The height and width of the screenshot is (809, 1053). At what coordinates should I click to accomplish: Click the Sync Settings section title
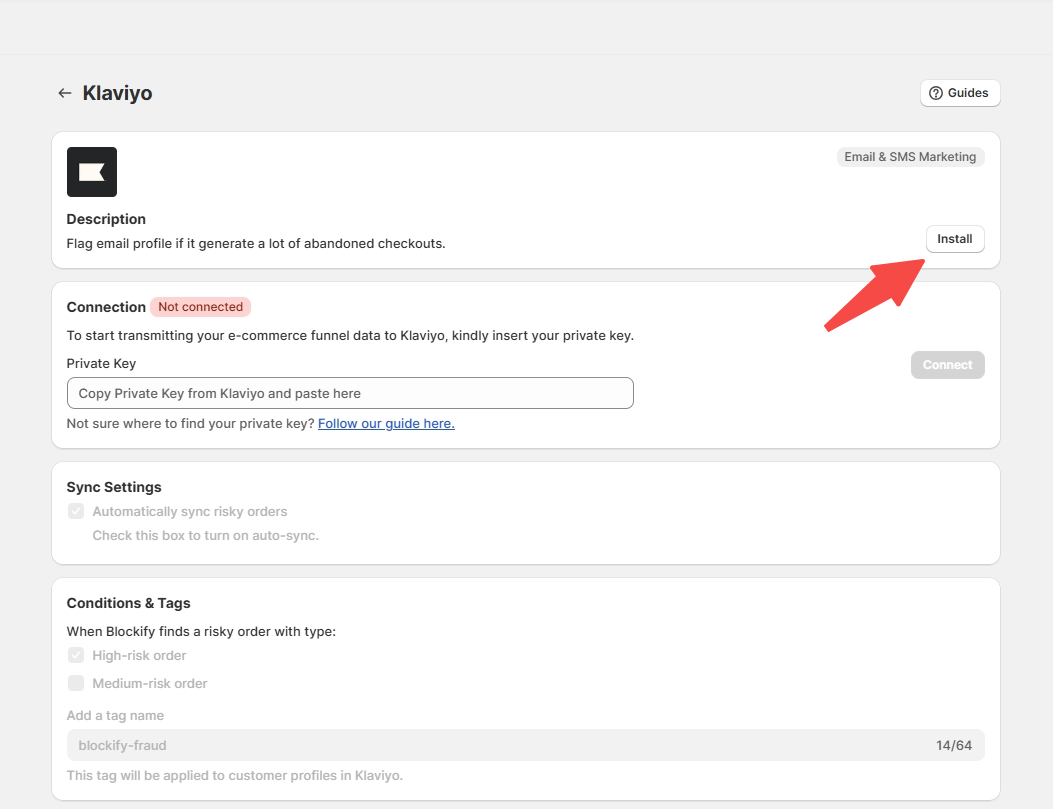(x=112, y=487)
